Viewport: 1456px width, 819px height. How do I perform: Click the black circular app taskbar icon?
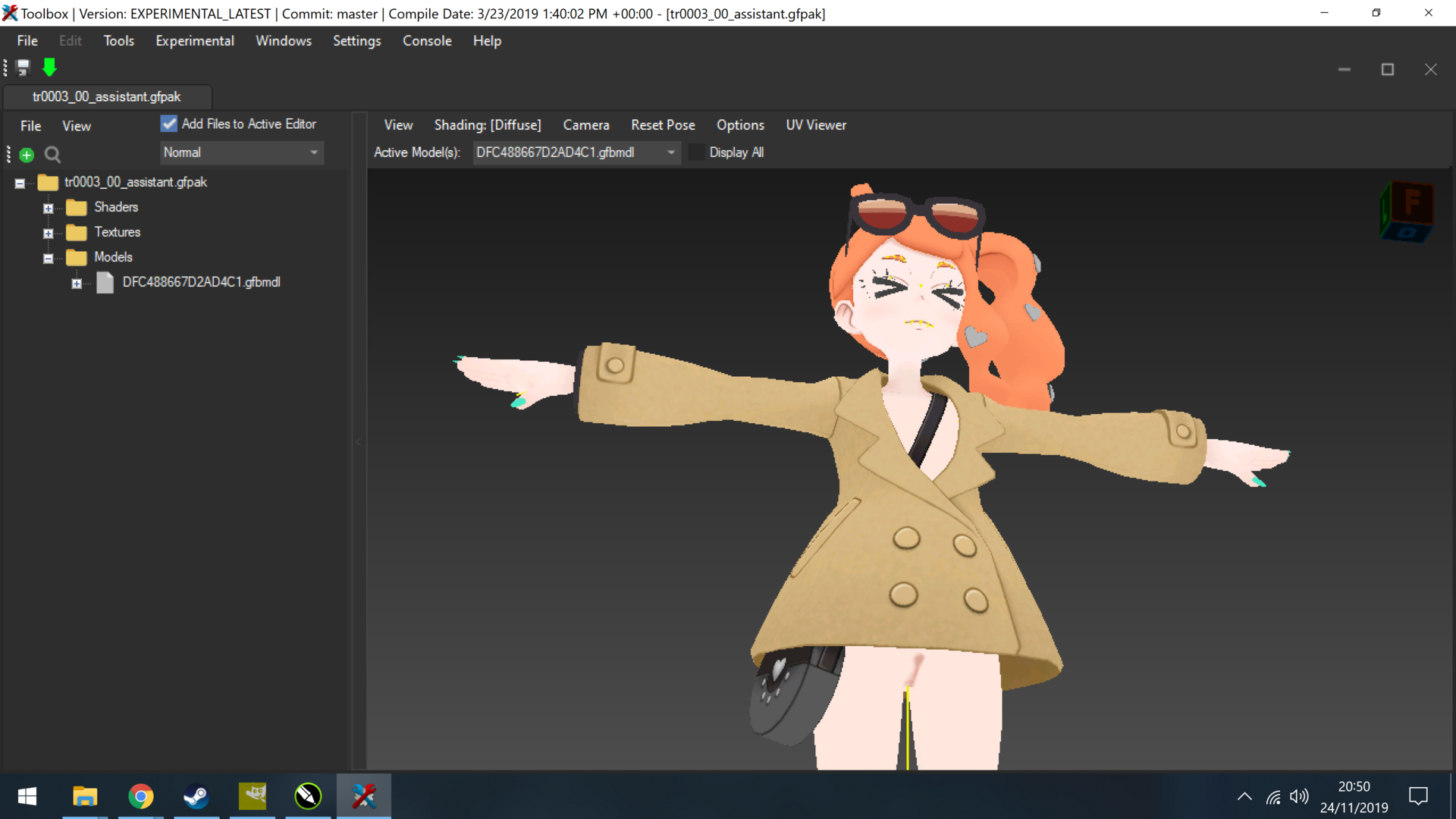308,796
